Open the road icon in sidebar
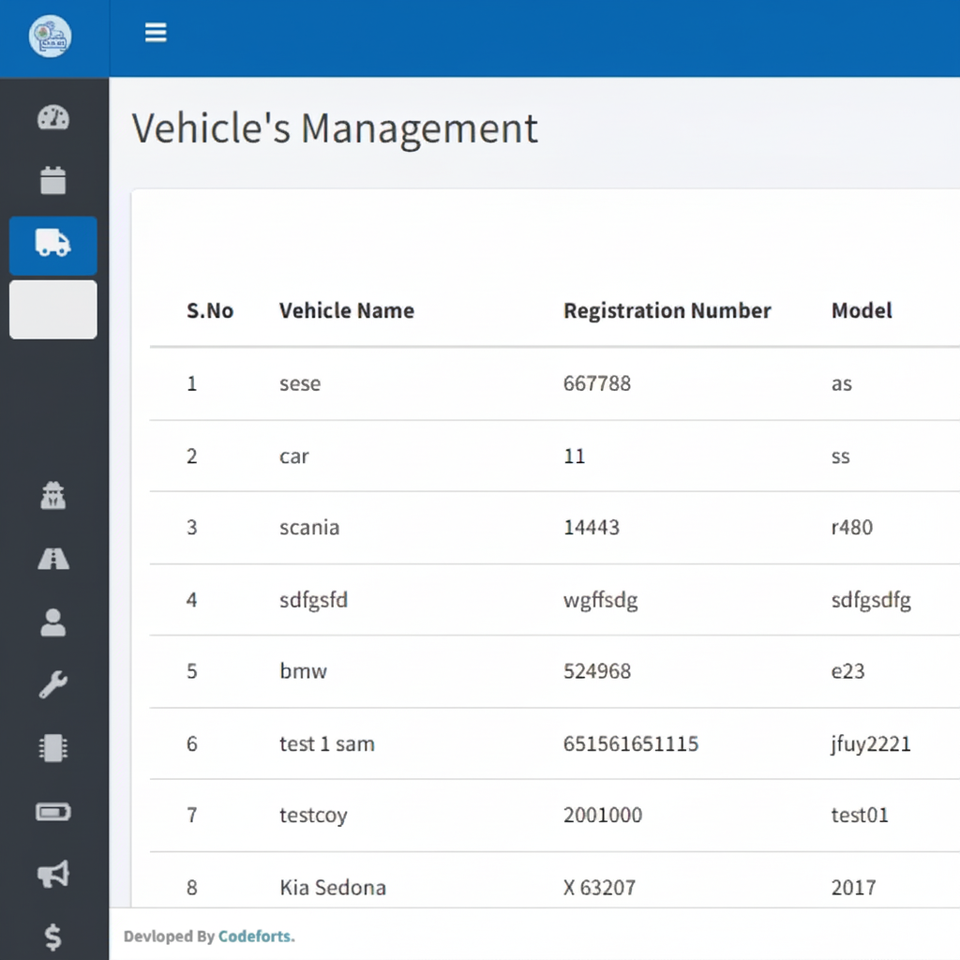 click(53, 559)
